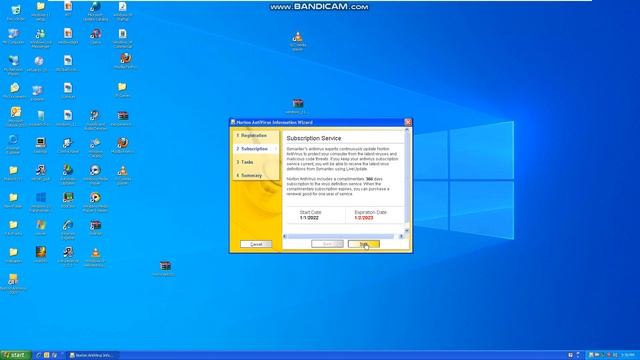Image resolution: width=640 pixels, height=360 pixels.
Task: Select the Windows Live Messenger shortcut
Action: click(40, 39)
